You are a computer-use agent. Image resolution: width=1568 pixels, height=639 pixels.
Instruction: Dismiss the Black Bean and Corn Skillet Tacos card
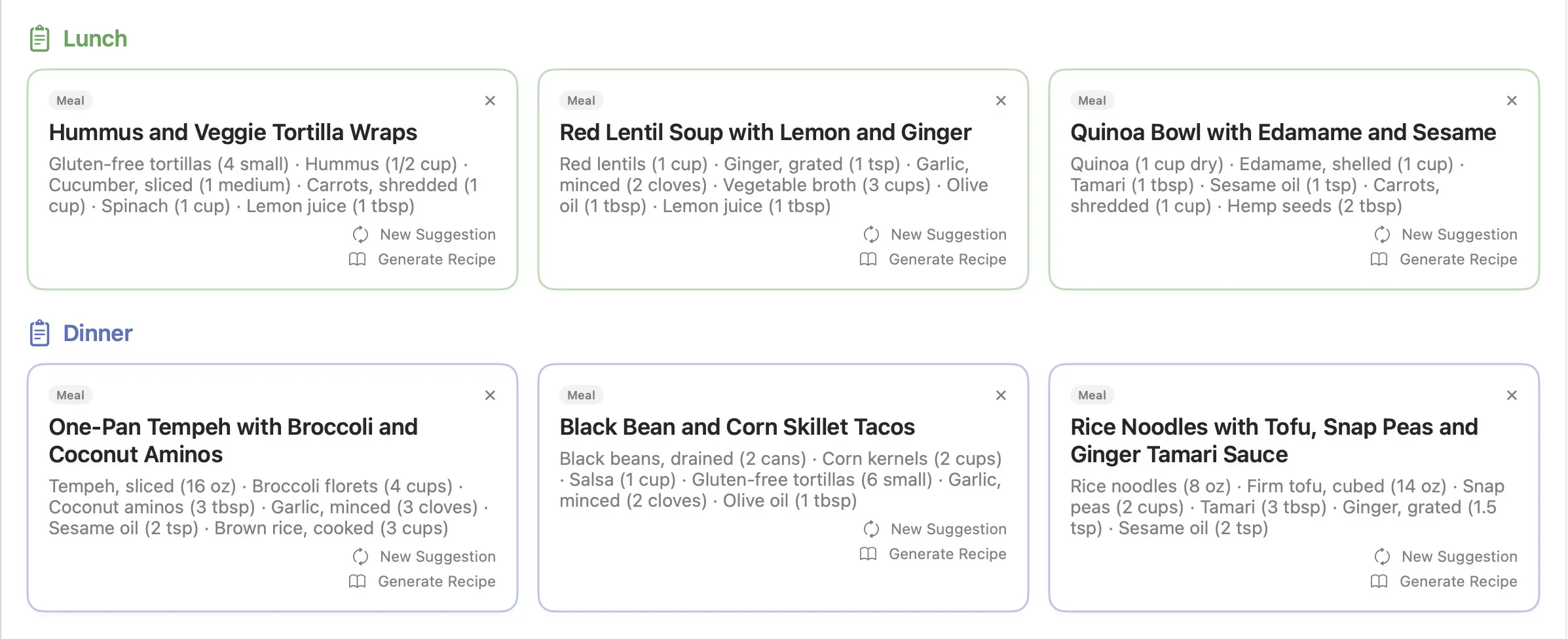point(1001,395)
